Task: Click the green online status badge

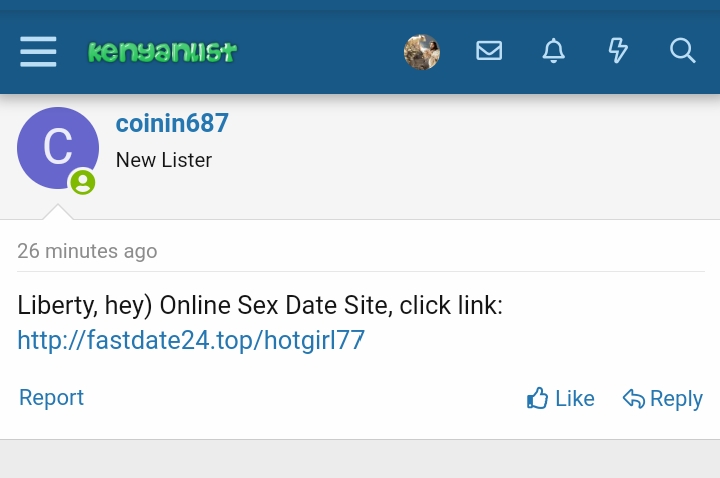Action: [x=83, y=182]
